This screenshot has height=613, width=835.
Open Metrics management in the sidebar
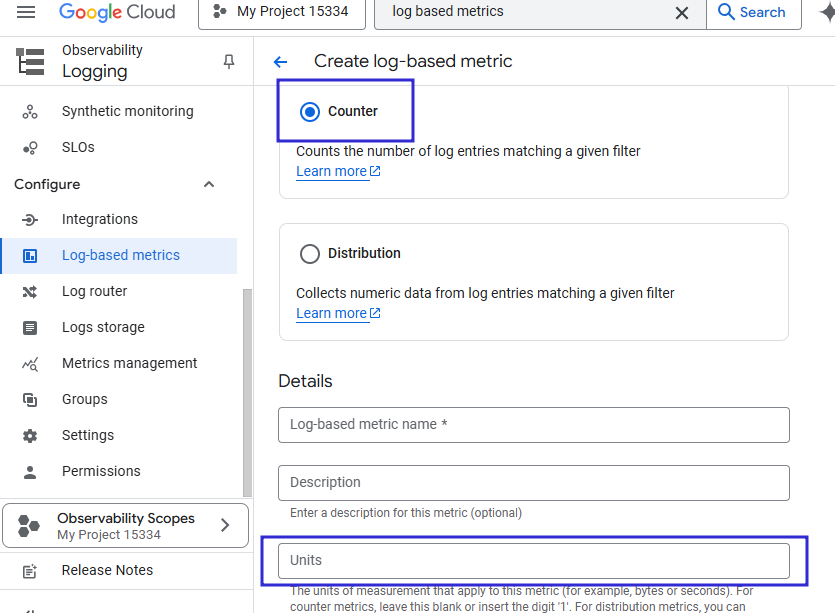(x=129, y=363)
